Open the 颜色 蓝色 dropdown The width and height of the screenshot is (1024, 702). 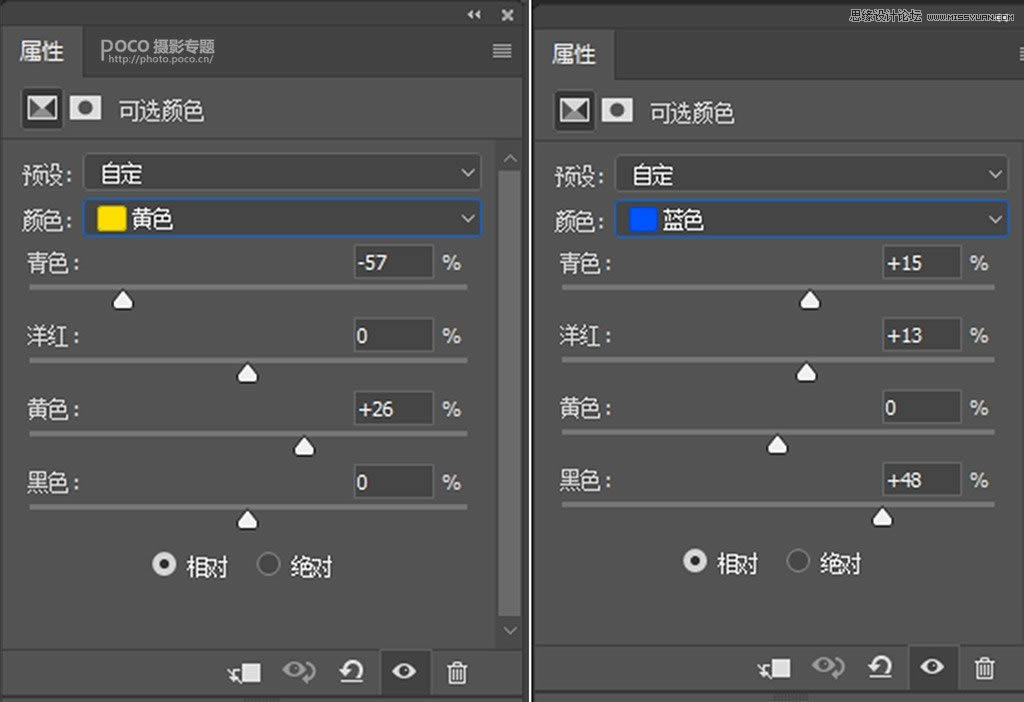pos(811,219)
